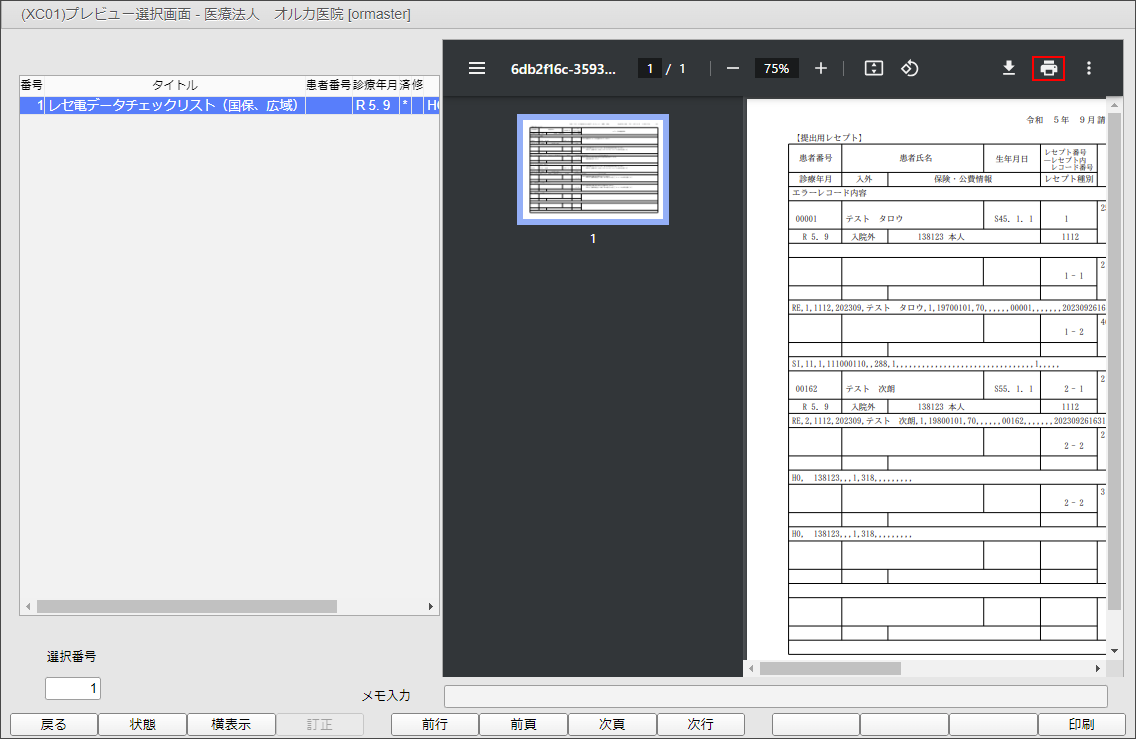Click the 75% zoom level field
Viewport: 1136px width, 739px height.
coord(776,68)
